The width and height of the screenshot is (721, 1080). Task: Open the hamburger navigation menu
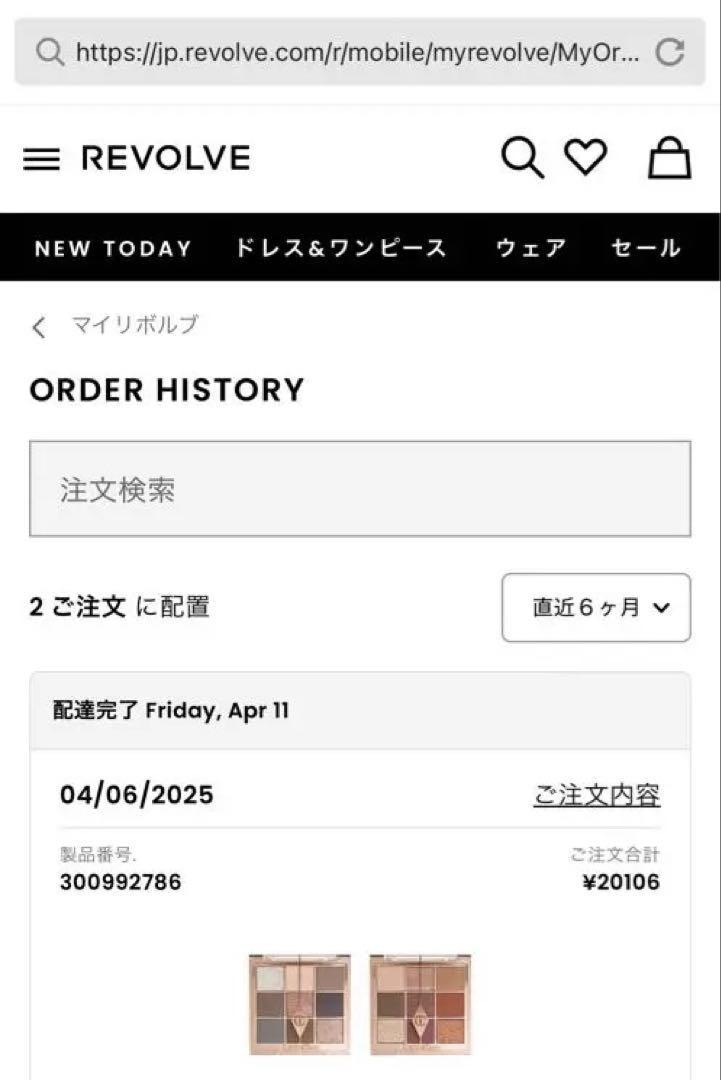pos(41,159)
